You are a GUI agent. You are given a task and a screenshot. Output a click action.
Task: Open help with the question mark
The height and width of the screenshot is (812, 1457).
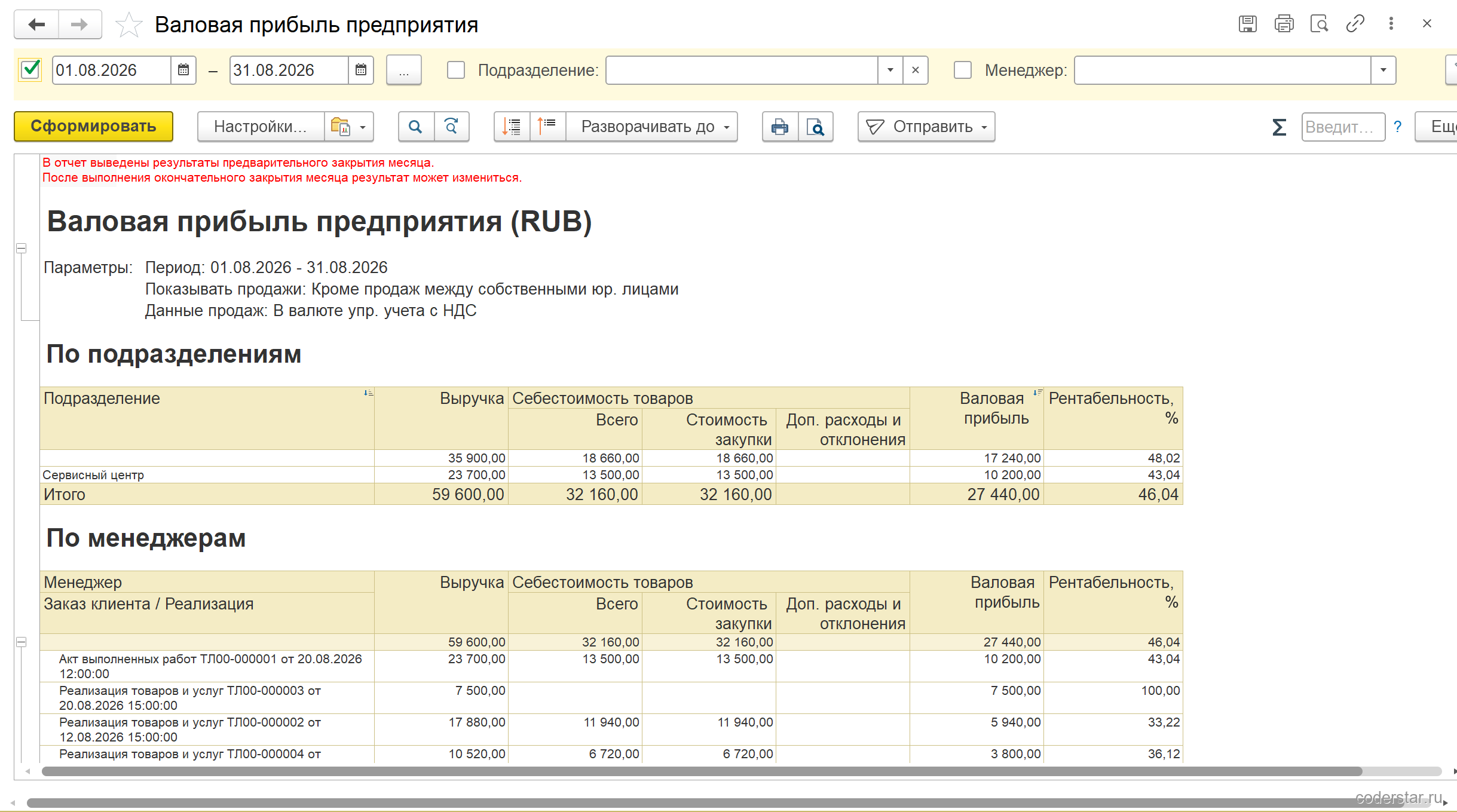pyautogui.click(x=1398, y=127)
